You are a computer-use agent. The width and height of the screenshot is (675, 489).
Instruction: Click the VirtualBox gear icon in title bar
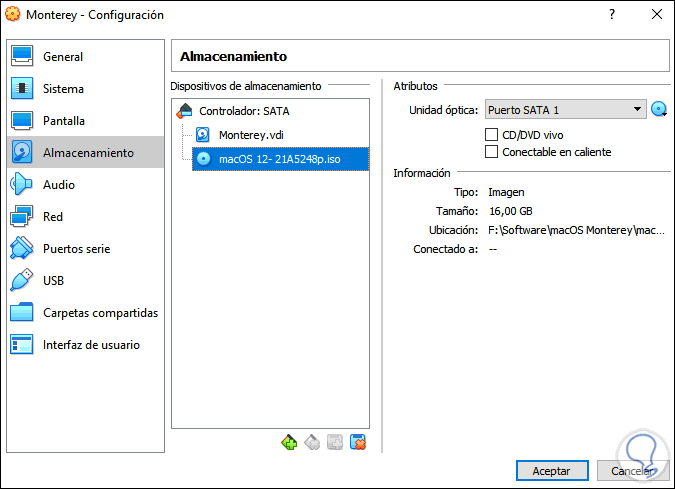coord(12,14)
